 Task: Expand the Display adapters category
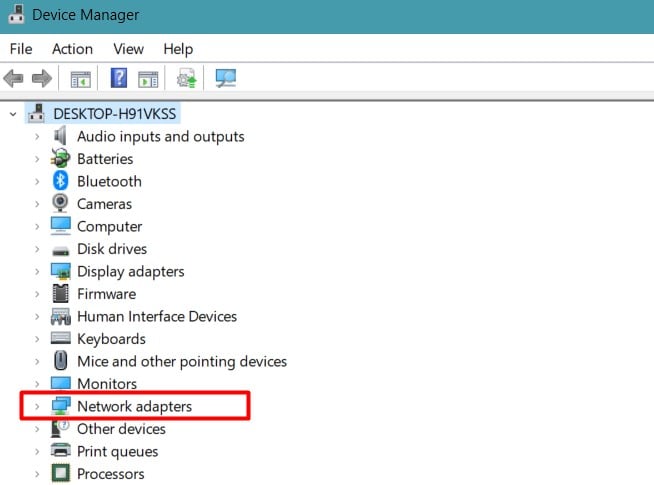pyautogui.click(x=37, y=271)
